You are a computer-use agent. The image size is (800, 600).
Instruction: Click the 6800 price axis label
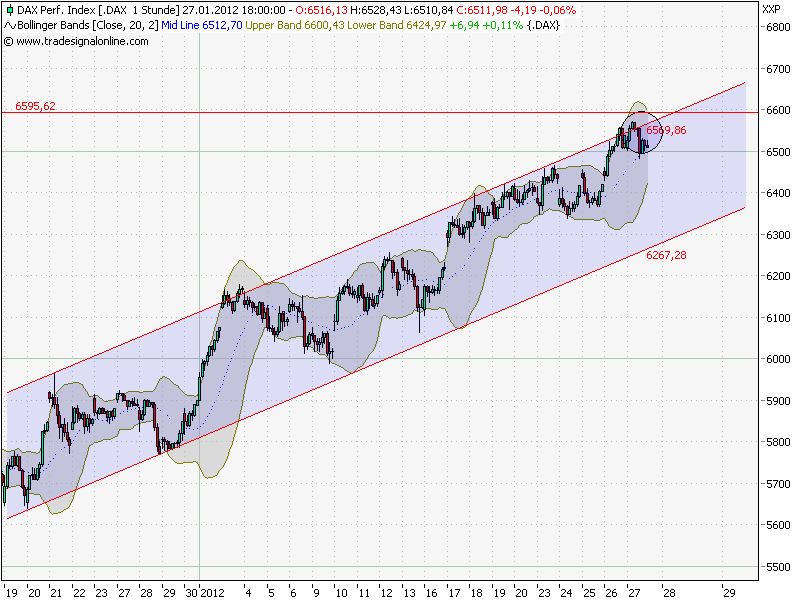click(778, 28)
